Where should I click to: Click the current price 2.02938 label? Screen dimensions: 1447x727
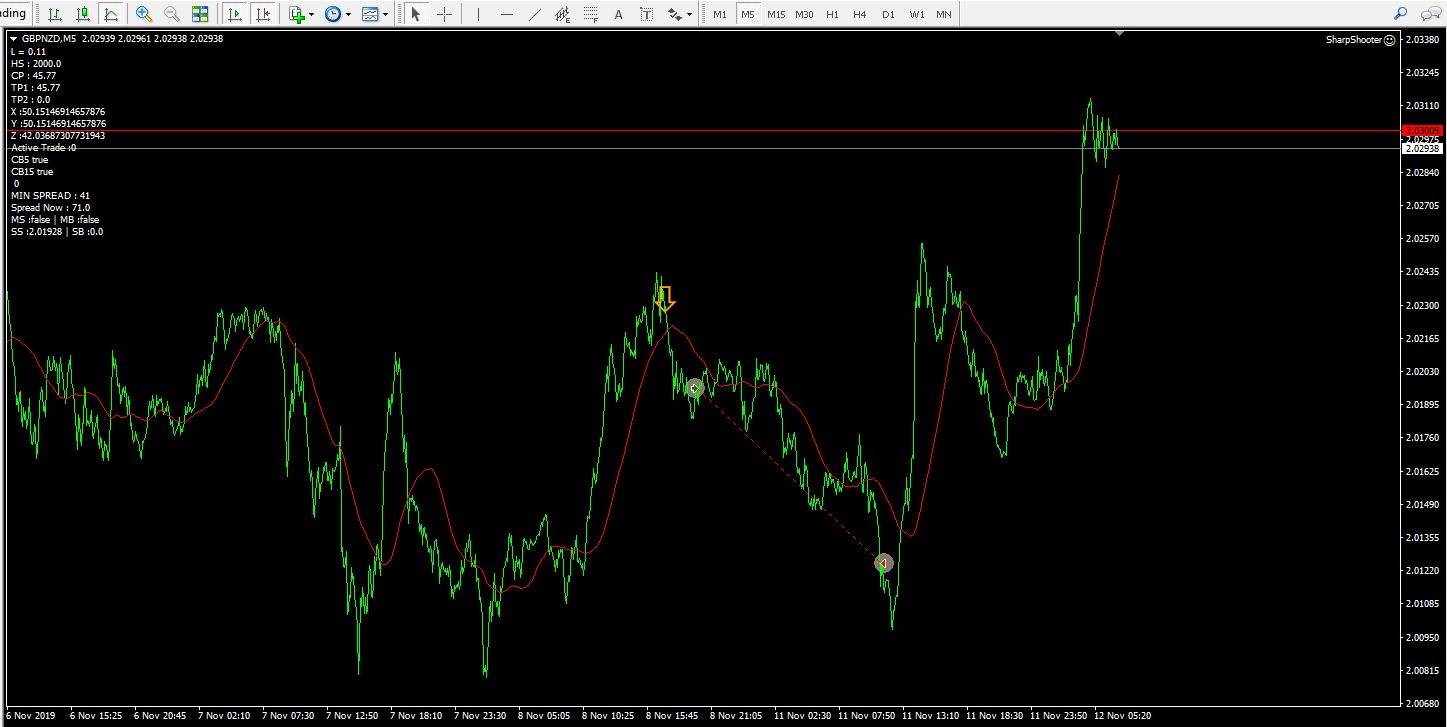coord(1421,148)
